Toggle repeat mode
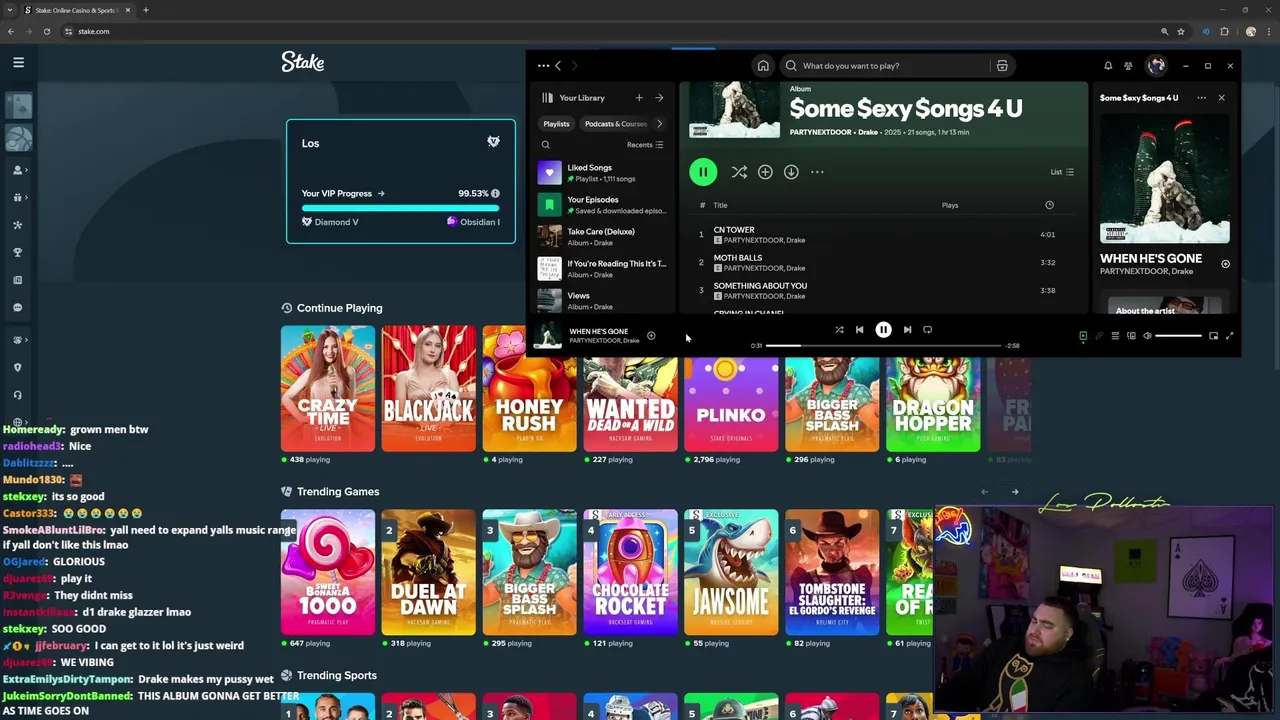This screenshot has height=720, width=1280. (x=928, y=330)
